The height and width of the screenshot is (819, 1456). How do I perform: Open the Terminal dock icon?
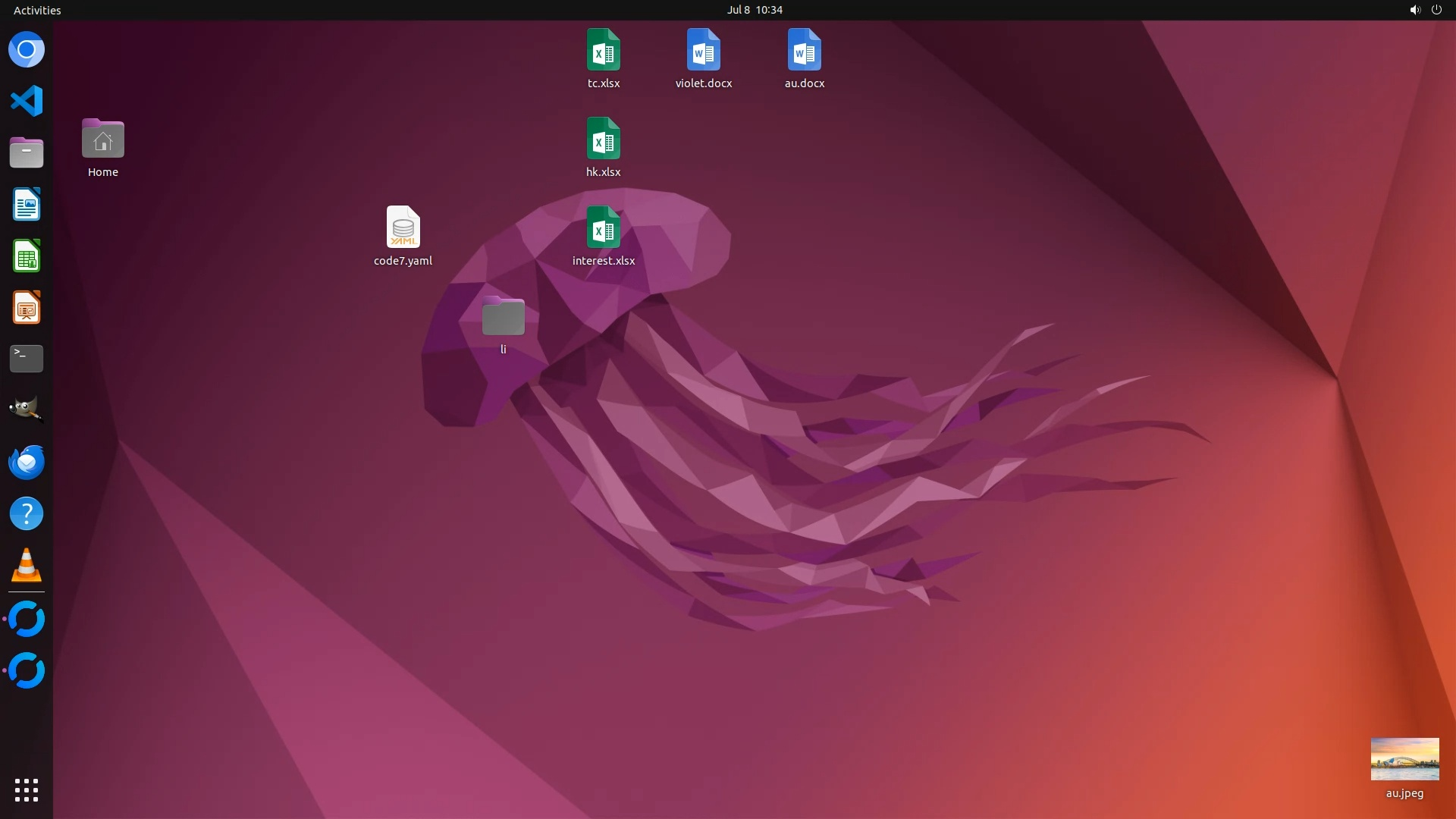point(27,359)
